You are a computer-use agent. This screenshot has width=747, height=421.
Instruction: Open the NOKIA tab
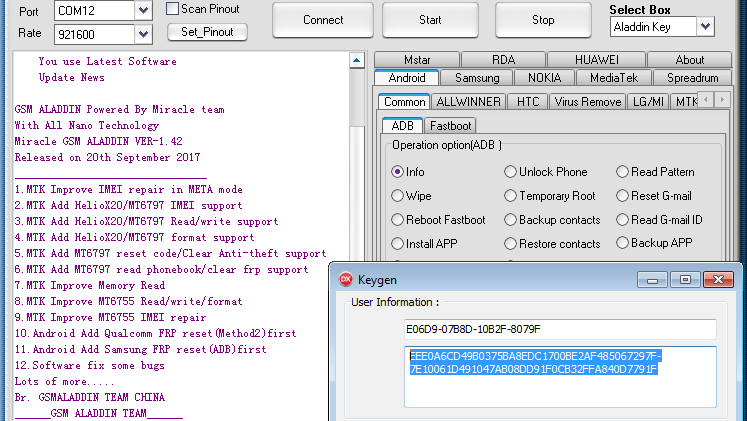click(545, 78)
